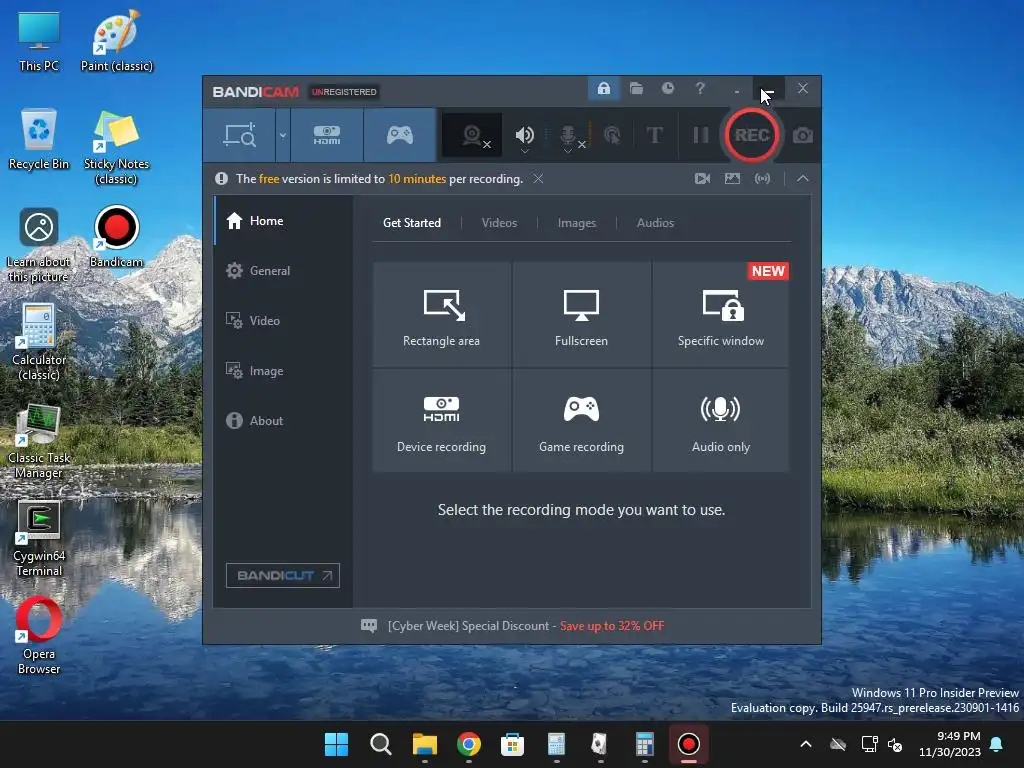Open File Explorer from the taskbar
This screenshot has height=768, width=1024.
click(x=424, y=744)
